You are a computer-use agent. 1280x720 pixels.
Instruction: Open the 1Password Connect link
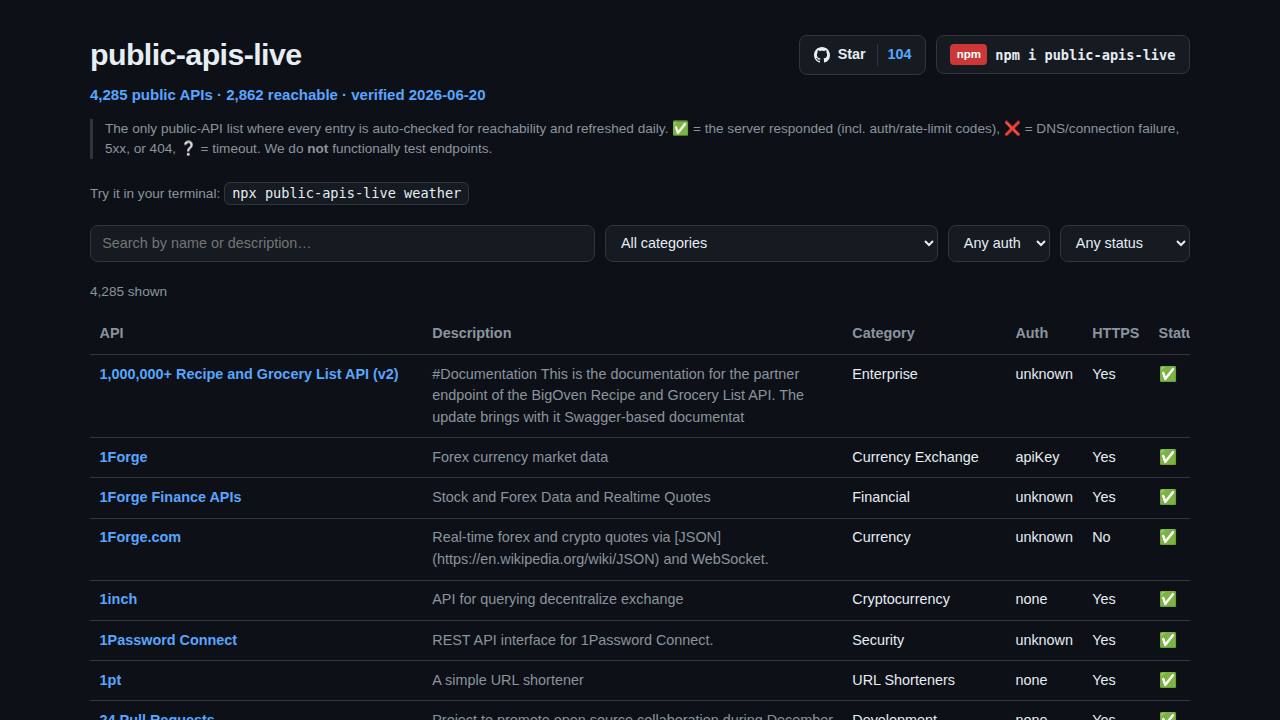pos(168,640)
